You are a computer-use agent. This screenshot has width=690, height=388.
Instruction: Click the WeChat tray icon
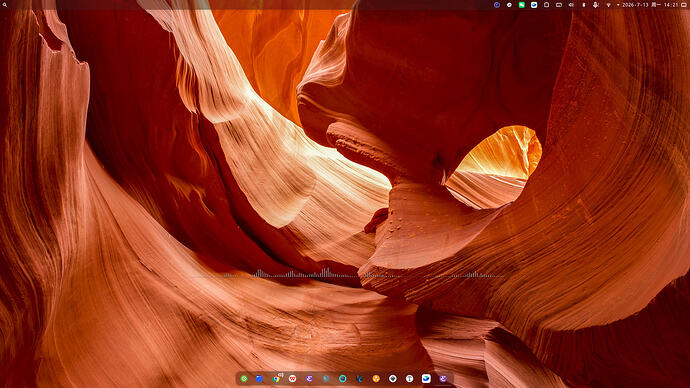point(521,5)
